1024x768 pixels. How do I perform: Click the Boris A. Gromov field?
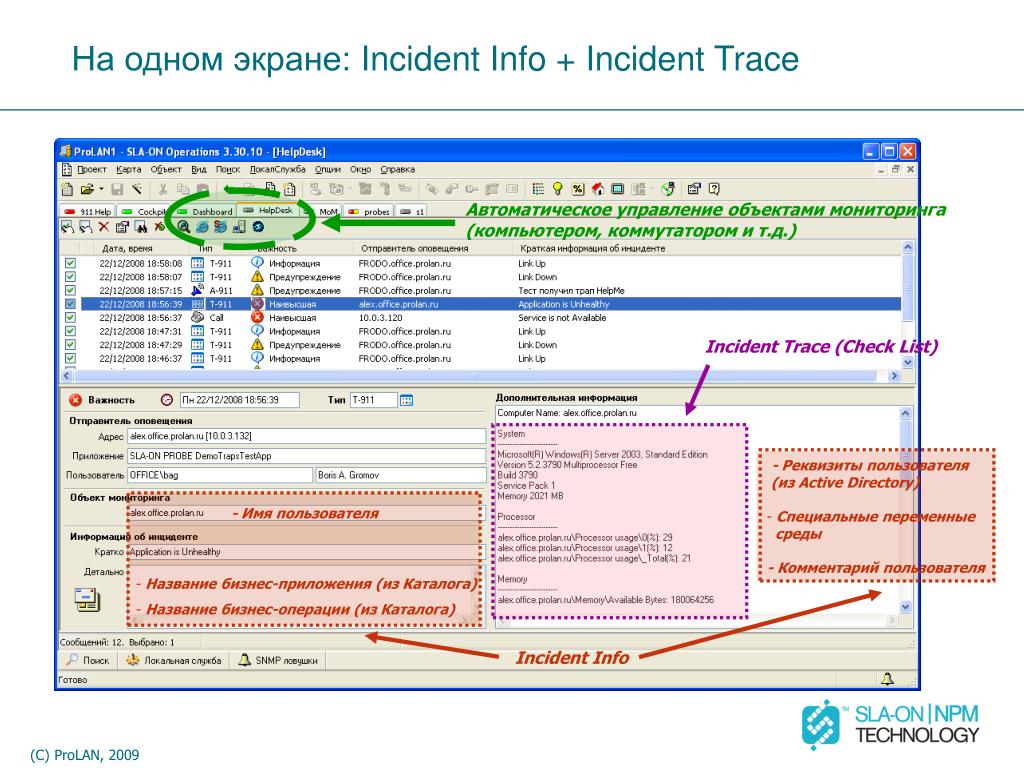click(401, 475)
